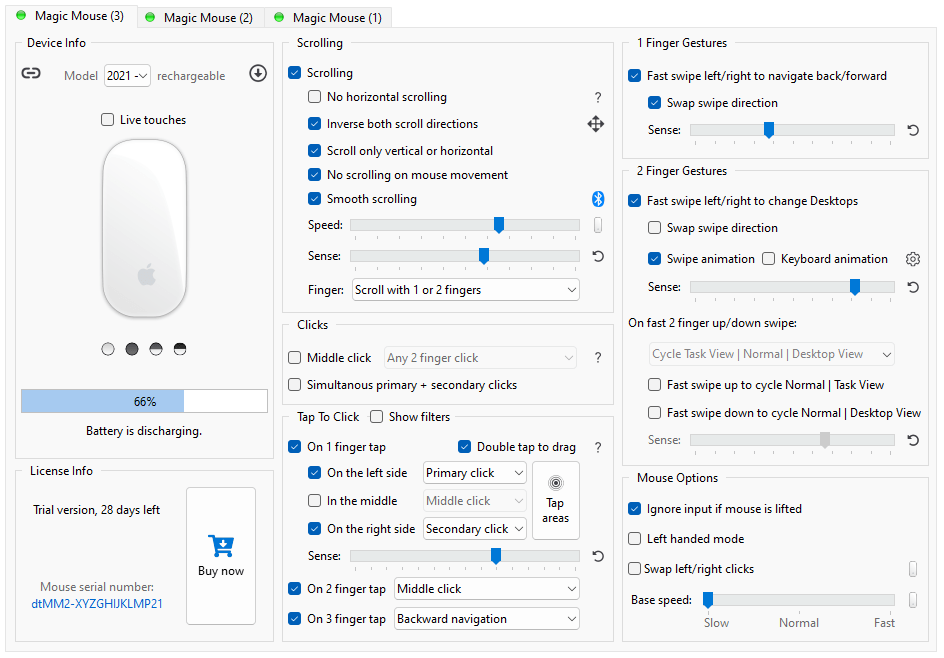Click the link/chain icon in Device Info
The image size is (944, 658).
click(32, 74)
